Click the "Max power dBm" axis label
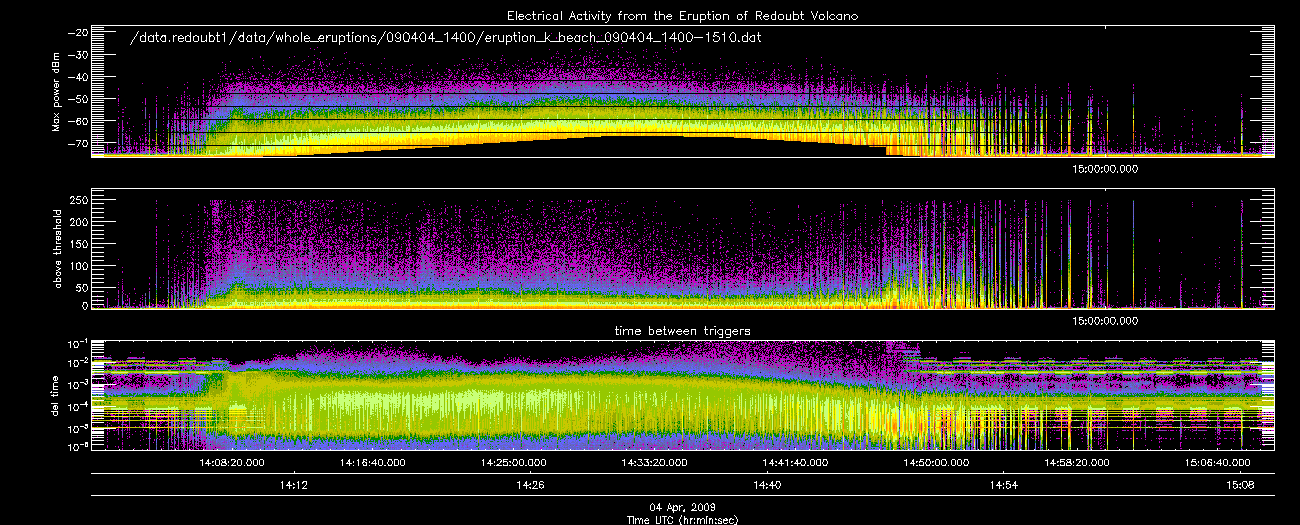Screen dimensions: 1300x525 (x=57, y=92)
